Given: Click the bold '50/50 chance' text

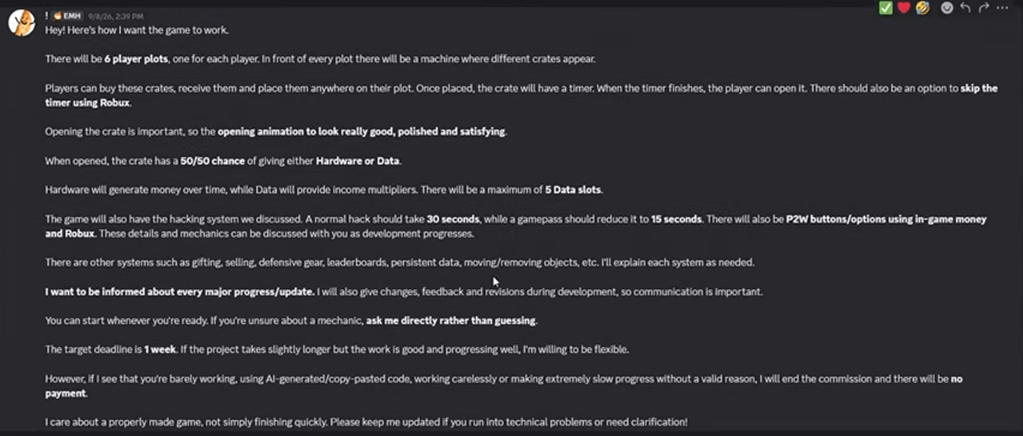Looking at the screenshot, I should tap(212, 161).
